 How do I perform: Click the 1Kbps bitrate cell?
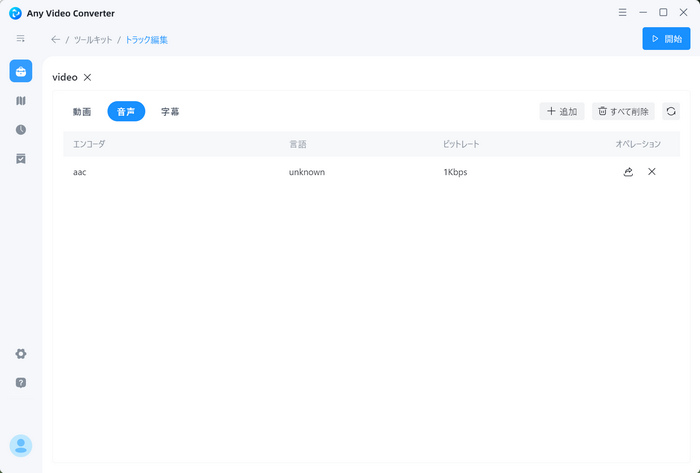coord(455,172)
